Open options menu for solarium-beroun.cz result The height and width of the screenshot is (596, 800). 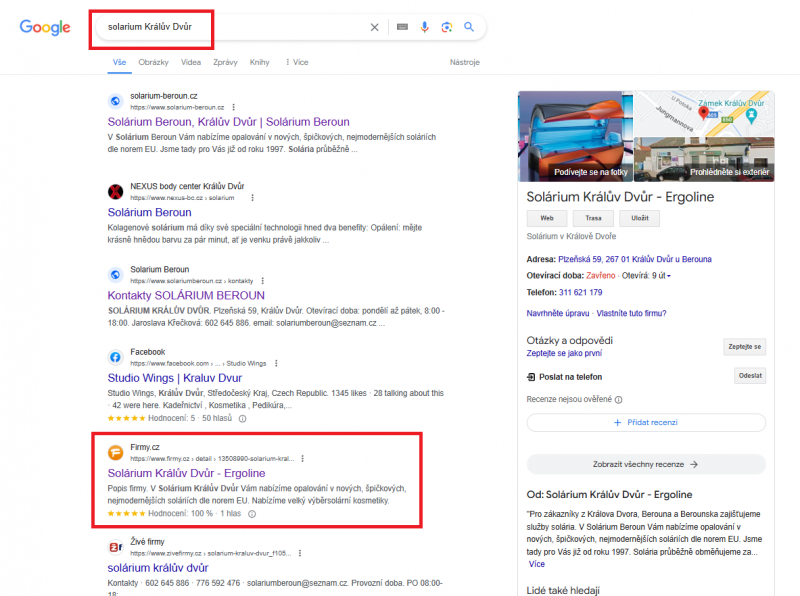[234, 107]
